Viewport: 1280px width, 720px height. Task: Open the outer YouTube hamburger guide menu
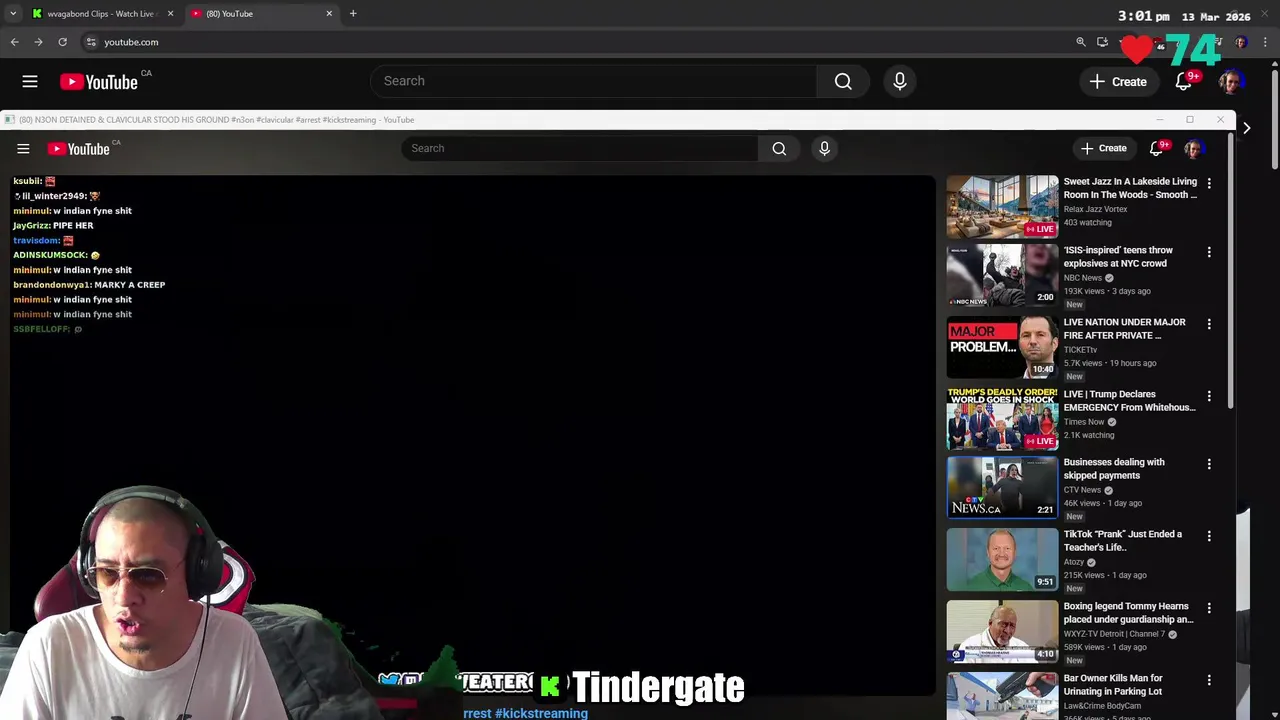tap(30, 82)
